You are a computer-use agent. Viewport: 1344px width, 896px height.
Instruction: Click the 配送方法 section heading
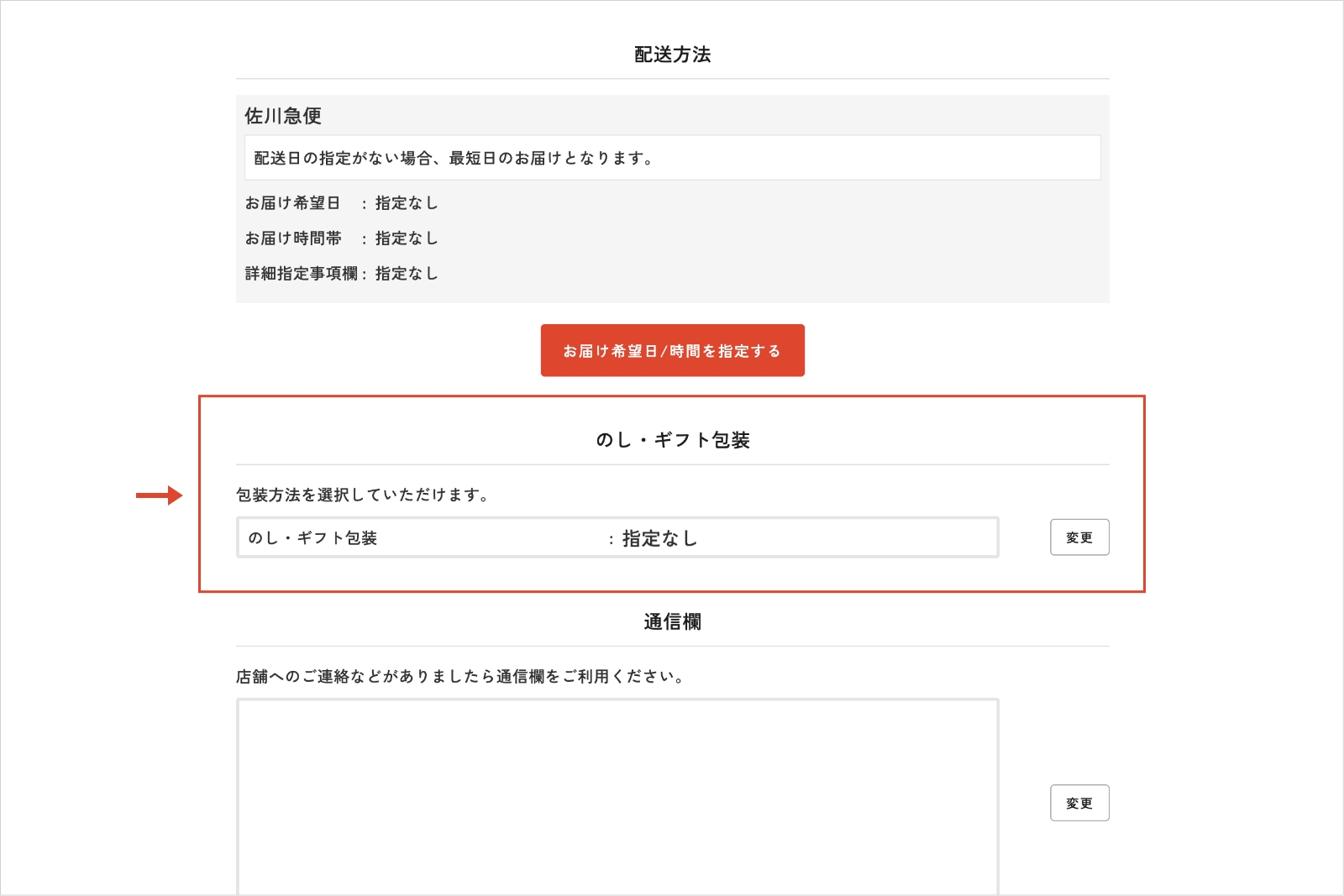(672, 55)
